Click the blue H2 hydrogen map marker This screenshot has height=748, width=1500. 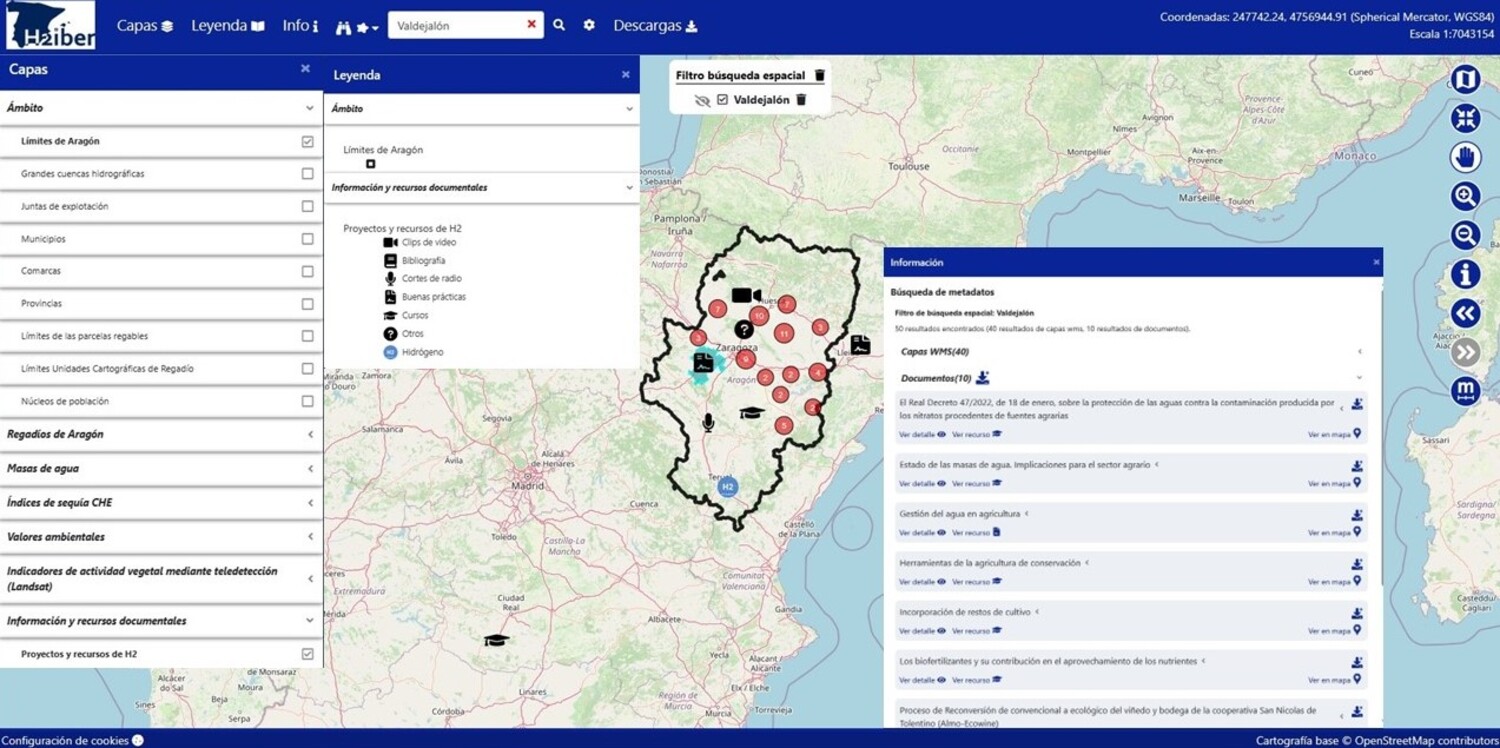point(728,487)
